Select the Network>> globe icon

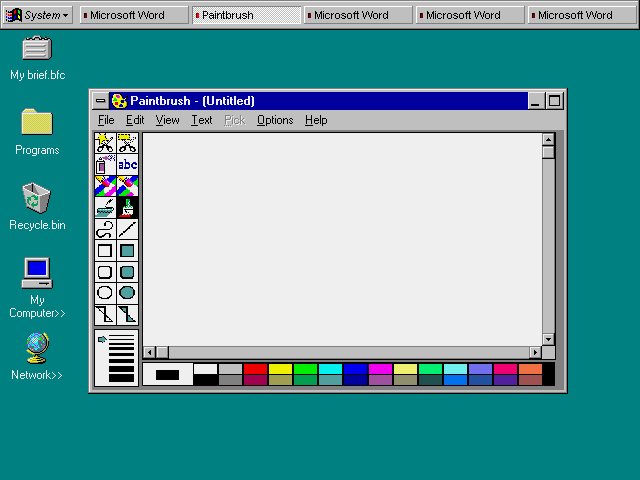click(x=37, y=357)
